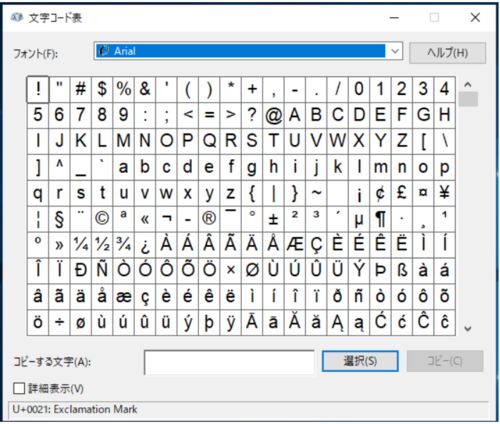500x424 pixels.
Task: Select the Ç C-cedilla character
Action: [x=316, y=245]
